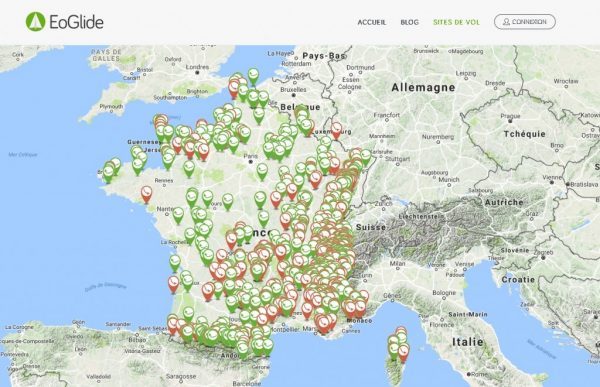The width and height of the screenshot is (600, 387).
Task: Select the northernmost green marker near Calais coast
Action: click(x=253, y=77)
